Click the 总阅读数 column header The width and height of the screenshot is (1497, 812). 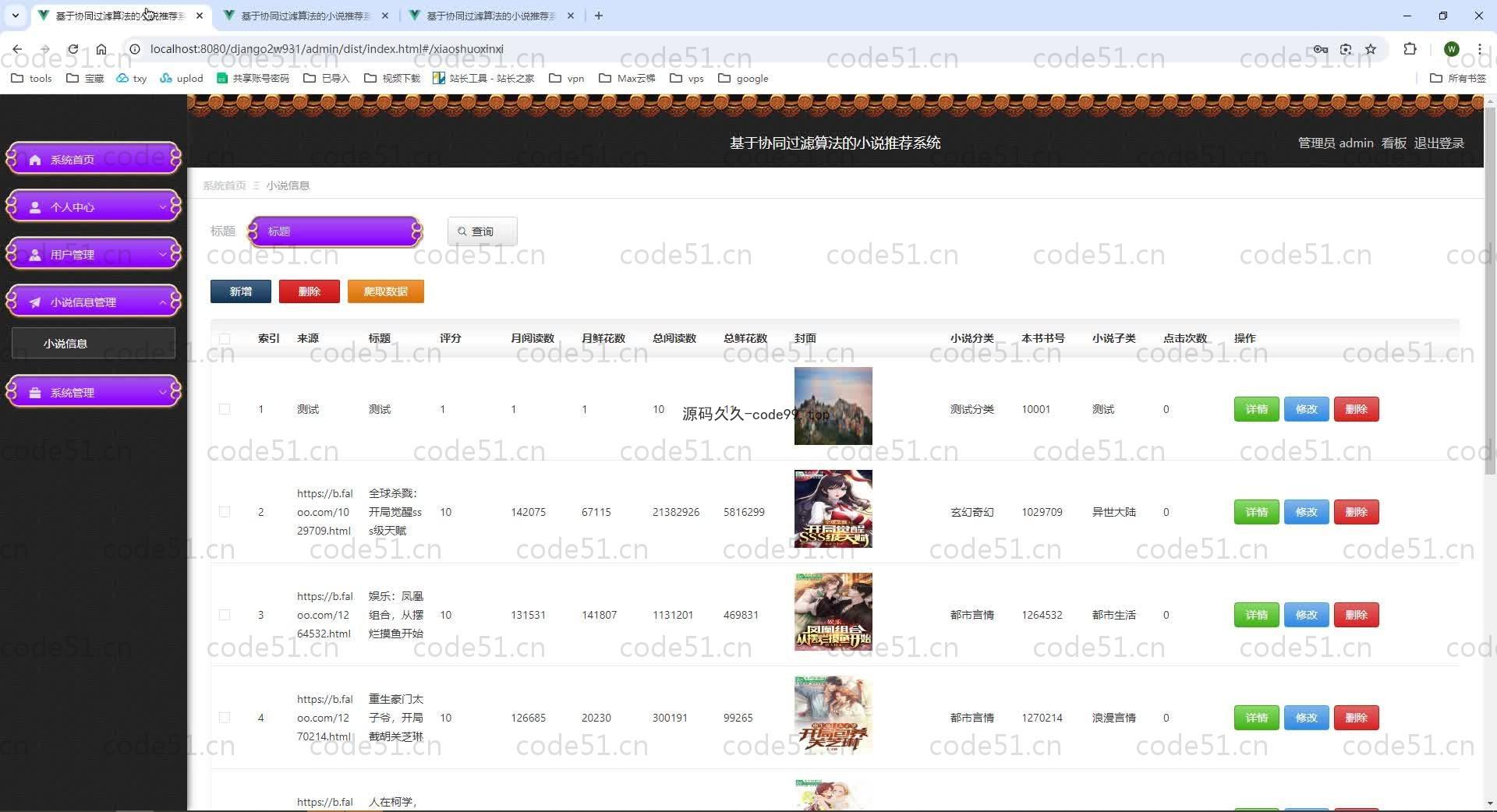[674, 338]
